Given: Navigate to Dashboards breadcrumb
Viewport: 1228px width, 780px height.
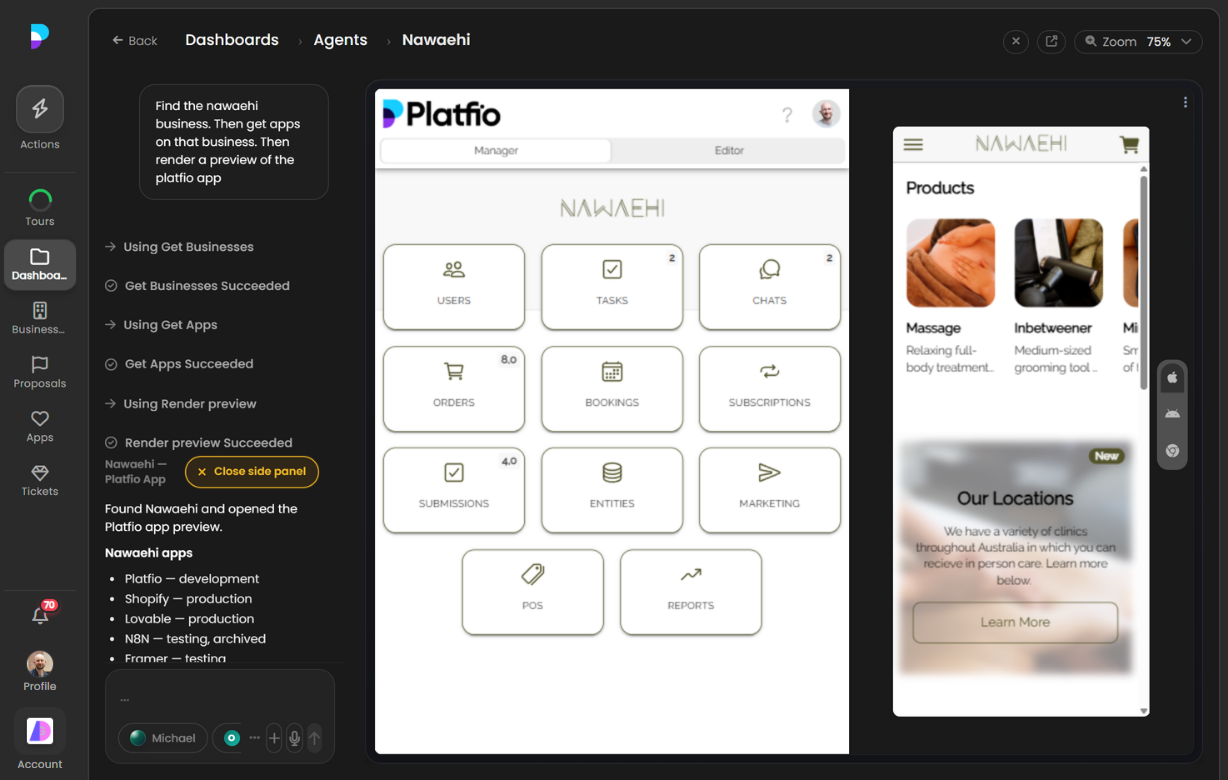Looking at the screenshot, I should pos(232,40).
